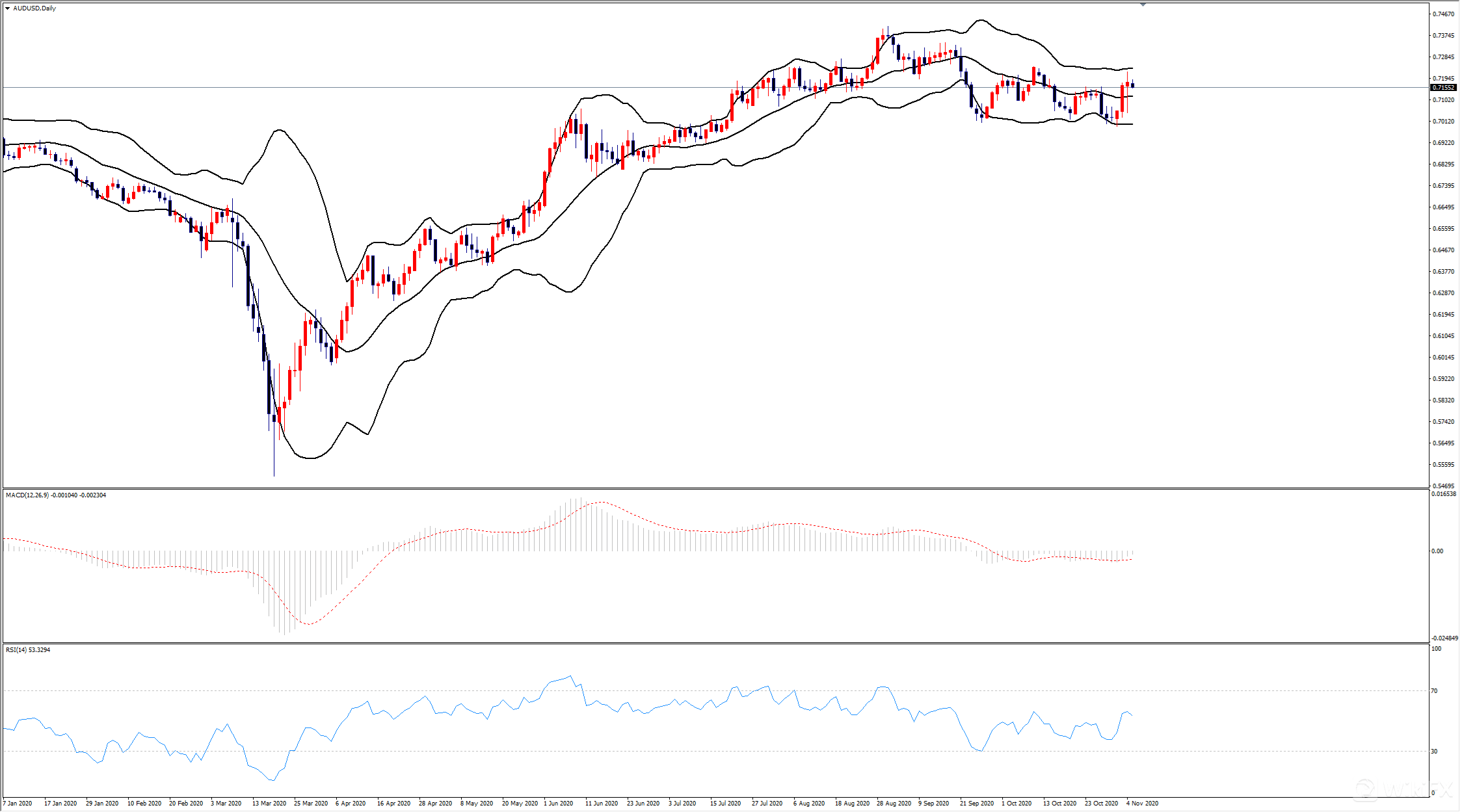Click the 18 Aug 2020 date label
The image size is (1460, 812).
(852, 804)
